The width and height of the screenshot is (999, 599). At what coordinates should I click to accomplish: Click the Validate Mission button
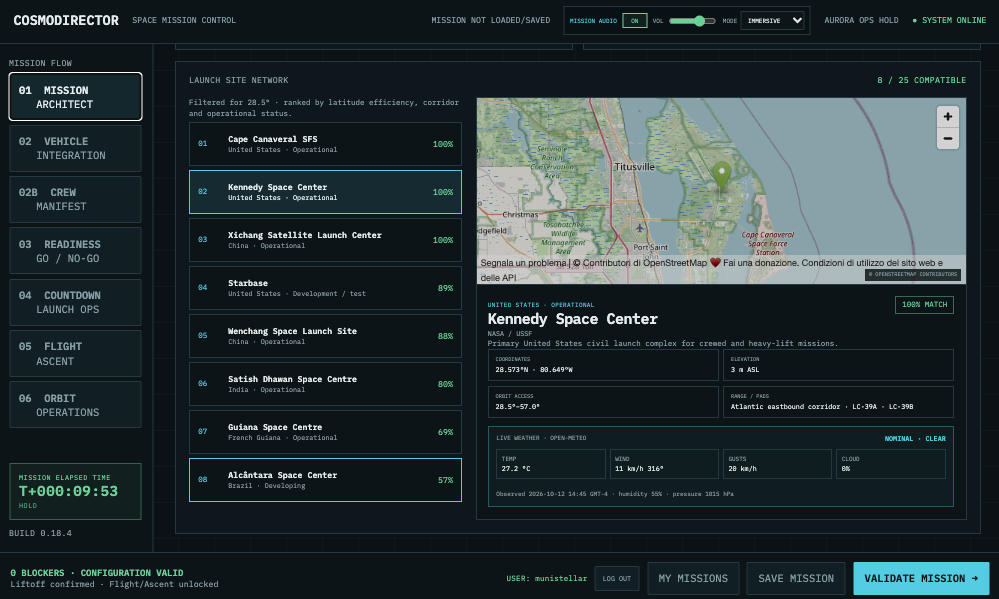pos(921,579)
